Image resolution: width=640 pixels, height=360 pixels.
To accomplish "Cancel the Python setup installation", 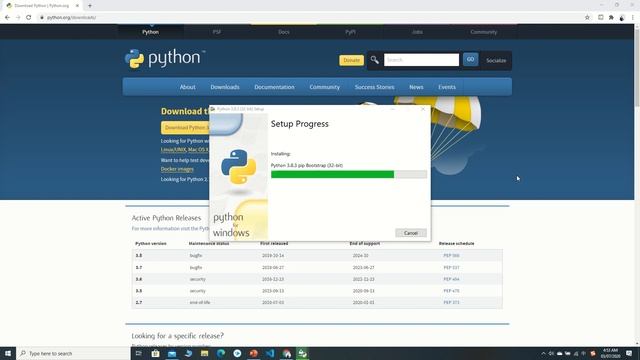I will tap(411, 233).
